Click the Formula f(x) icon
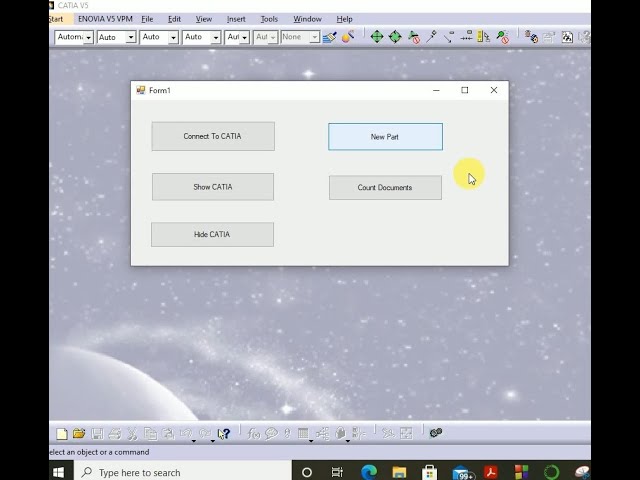The image size is (640, 480). tap(253, 433)
